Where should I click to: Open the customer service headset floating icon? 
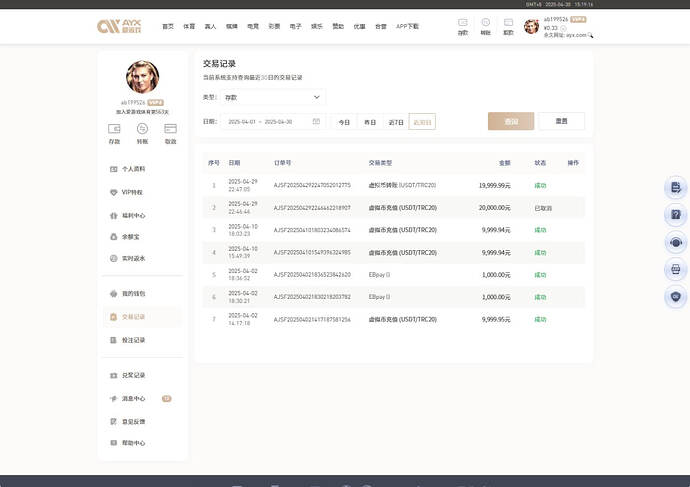pos(676,241)
